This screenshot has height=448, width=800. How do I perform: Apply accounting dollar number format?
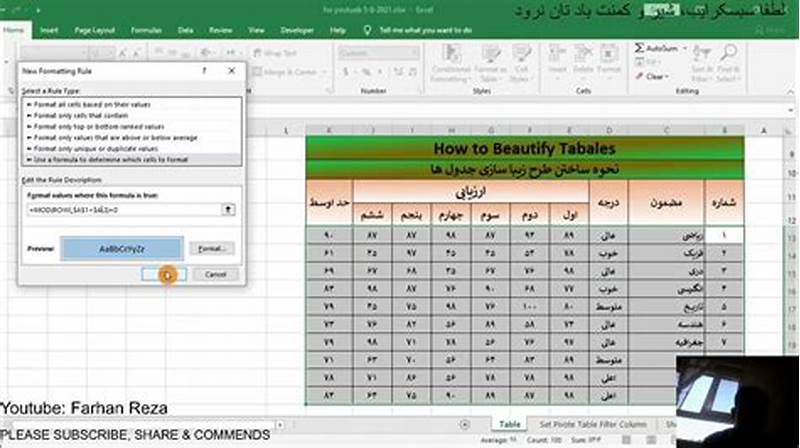click(345, 72)
